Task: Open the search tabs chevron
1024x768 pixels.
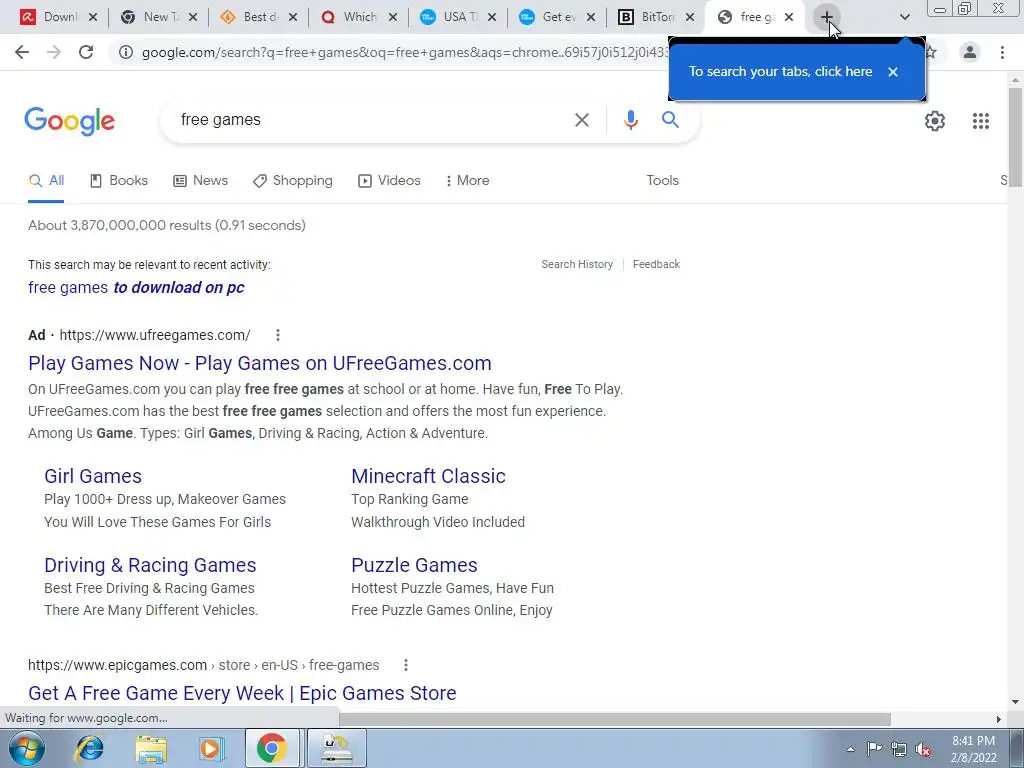Action: [904, 17]
